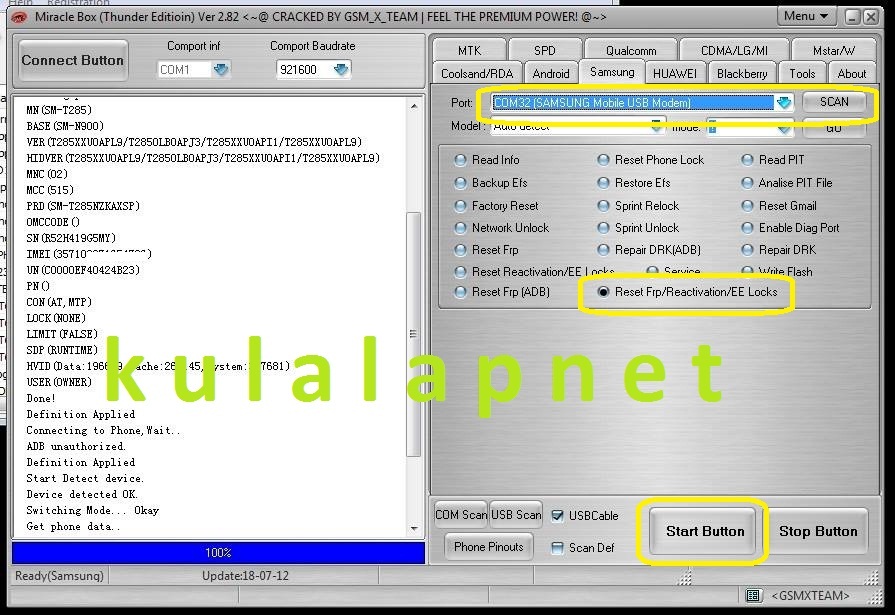The image size is (895, 615).
Task: Select the Reset Frp radio option
Action: 460,250
